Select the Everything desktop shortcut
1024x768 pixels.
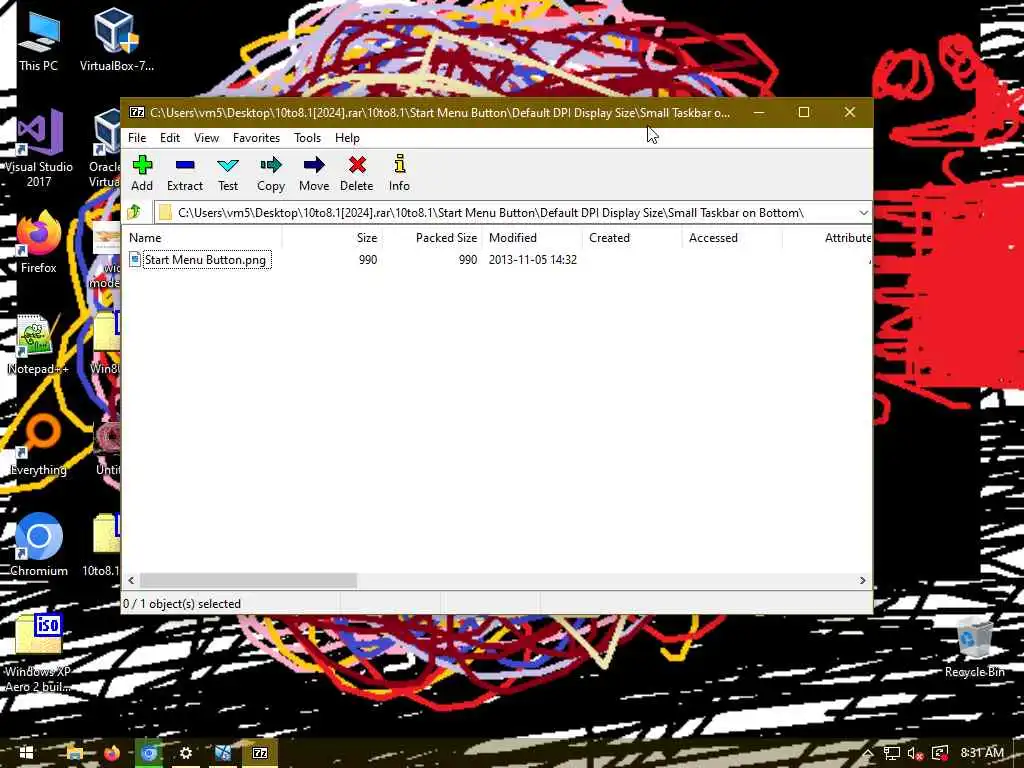[x=39, y=445]
